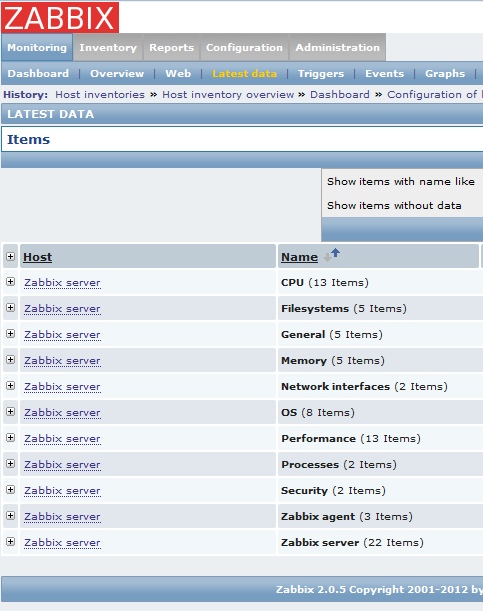The image size is (483, 611).
Task: Open the Reports main tab
Action: point(171,48)
